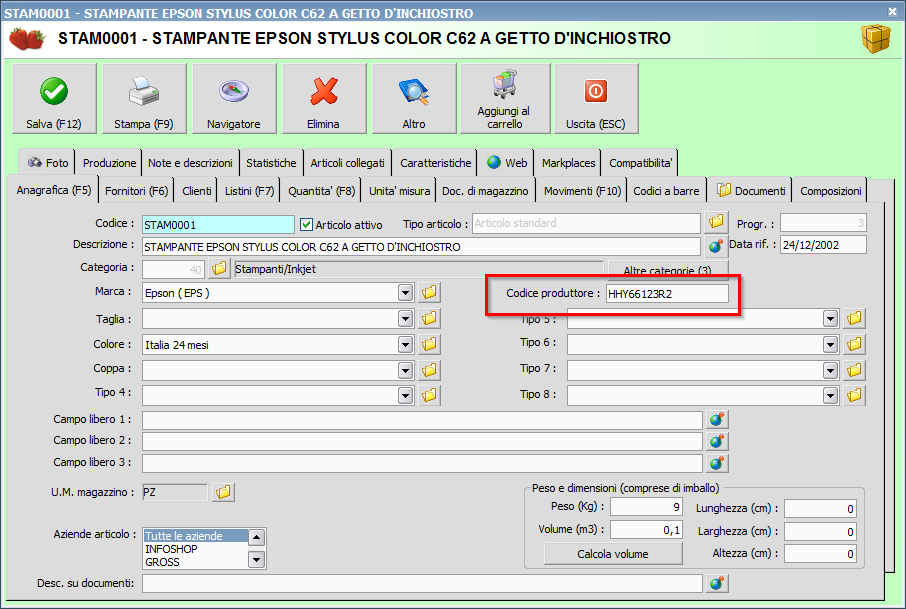Switch to the Foto tab

[x=47, y=163]
